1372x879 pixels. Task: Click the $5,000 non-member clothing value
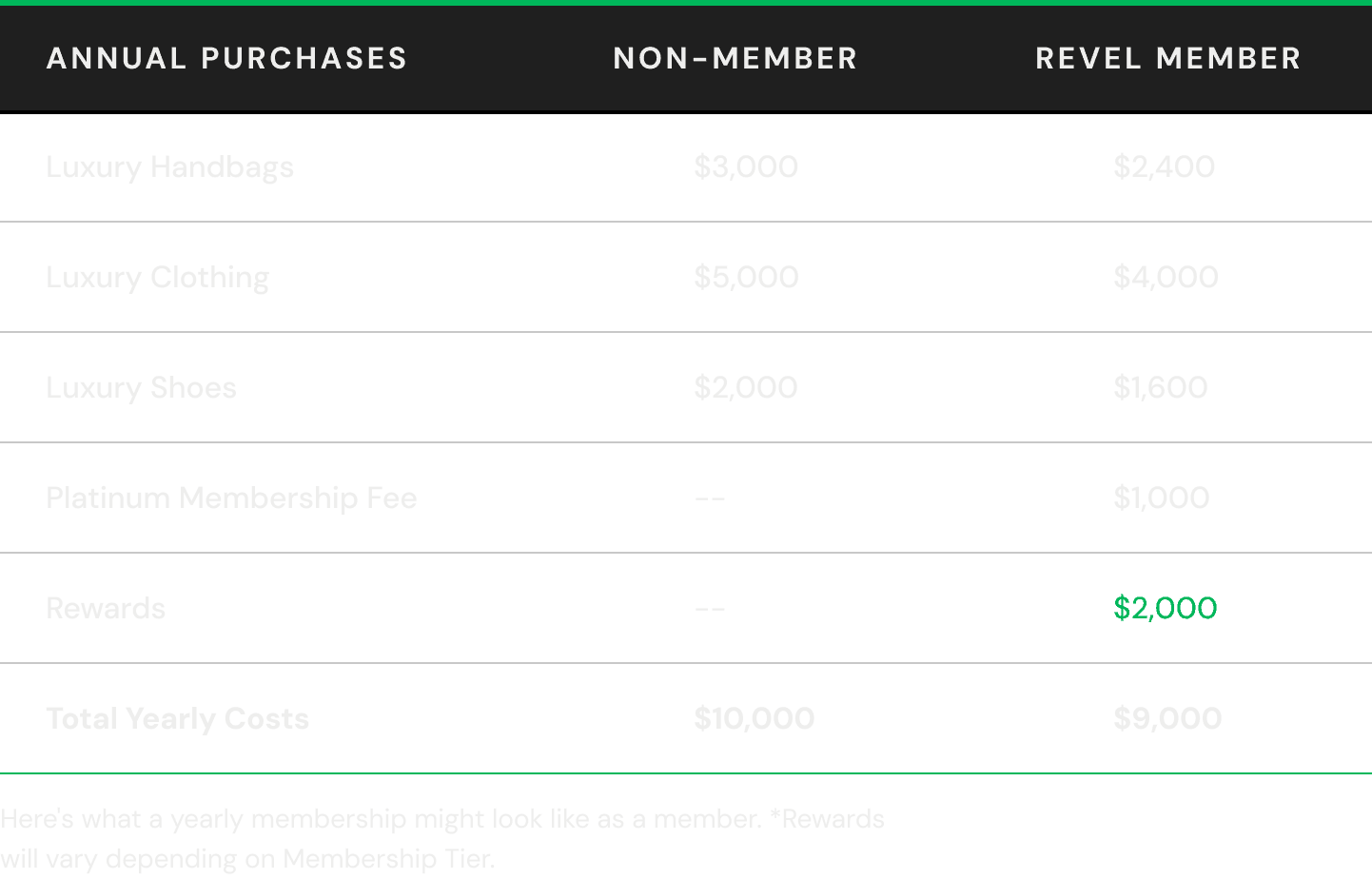[x=746, y=277]
